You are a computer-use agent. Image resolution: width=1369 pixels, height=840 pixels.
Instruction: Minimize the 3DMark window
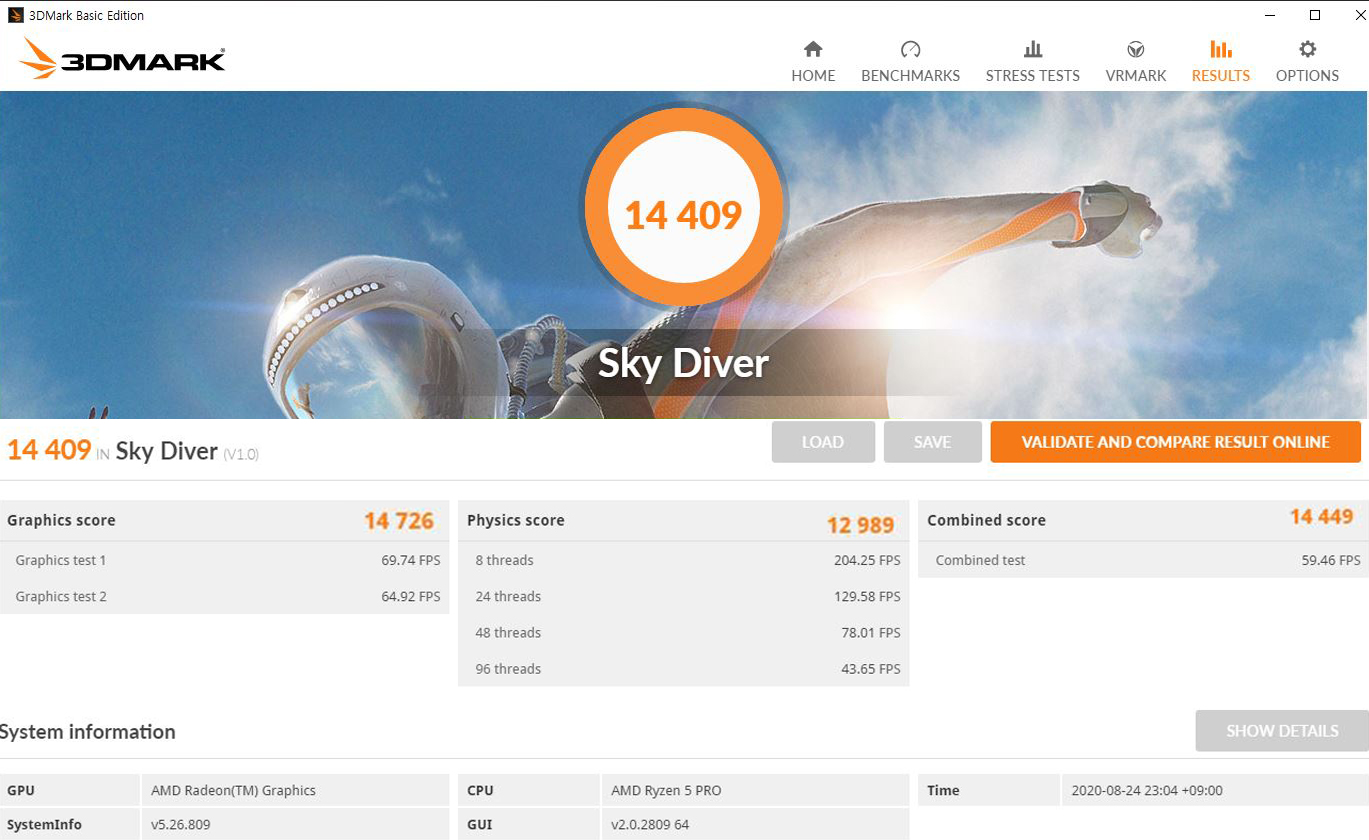click(x=1269, y=15)
